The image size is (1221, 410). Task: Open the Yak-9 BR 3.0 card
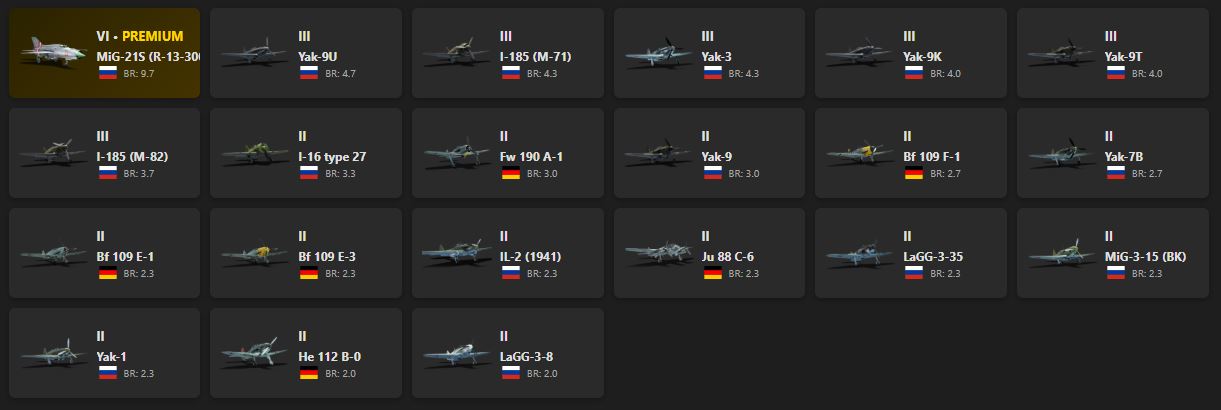(709, 153)
